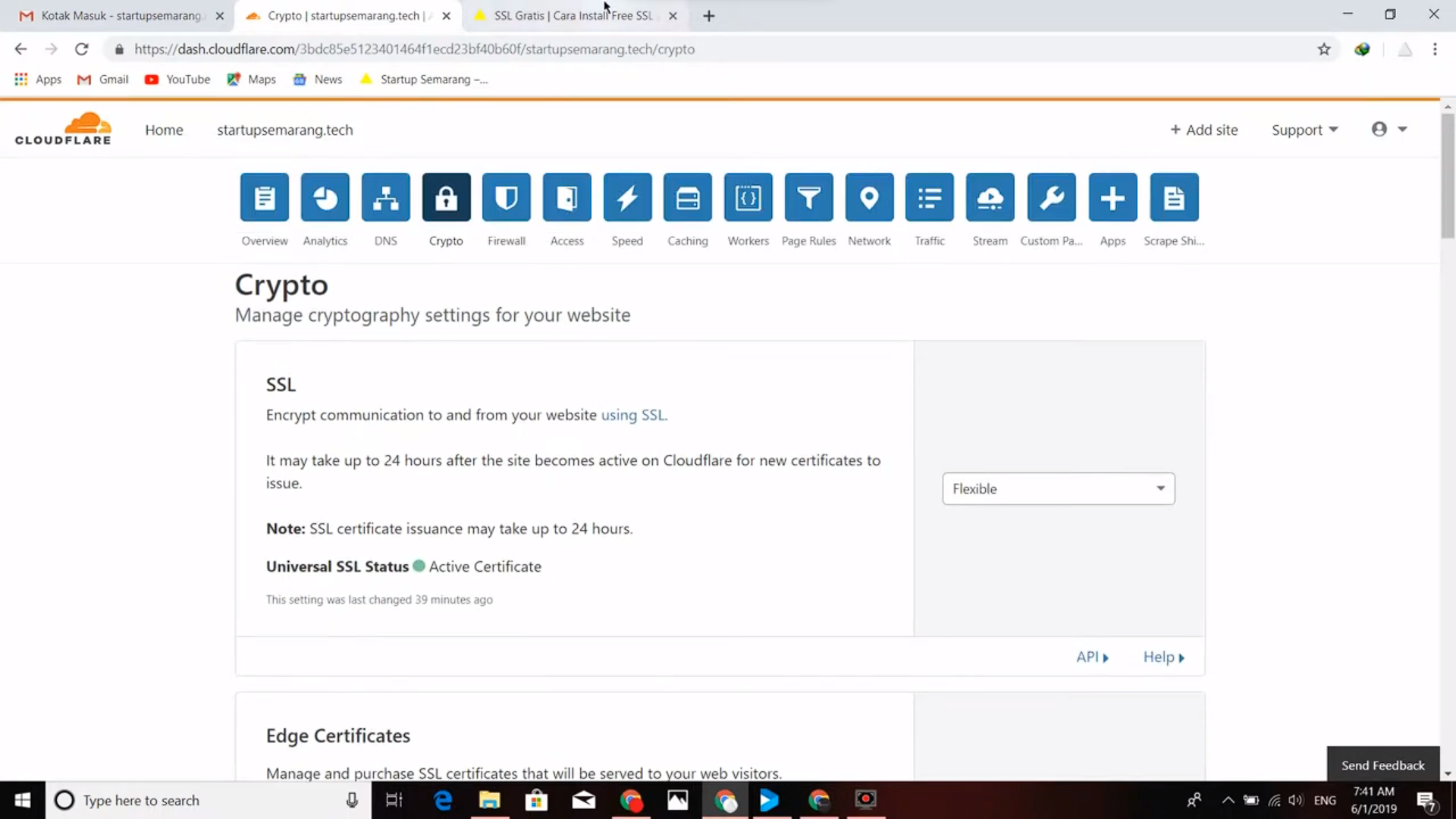Image resolution: width=1456 pixels, height=819 pixels.
Task: Open Microsoft Edge from the taskbar
Action: pos(443,800)
